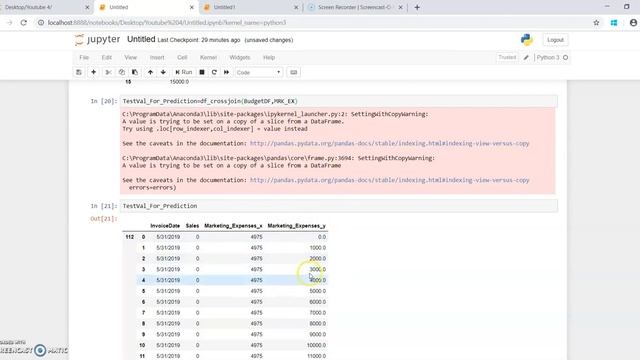Click the Jupyter logo
The image size is (640, 360).
pyautogui.click(x=98, y=40)
